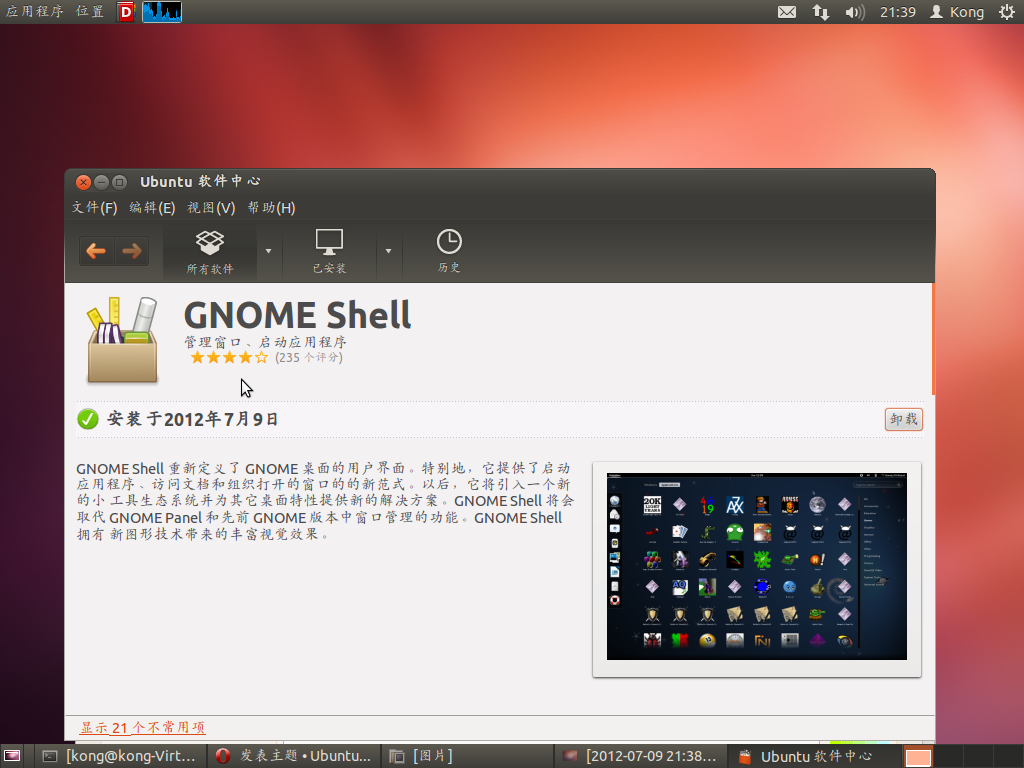Click the green installed checkmark icon

[88, 419]
